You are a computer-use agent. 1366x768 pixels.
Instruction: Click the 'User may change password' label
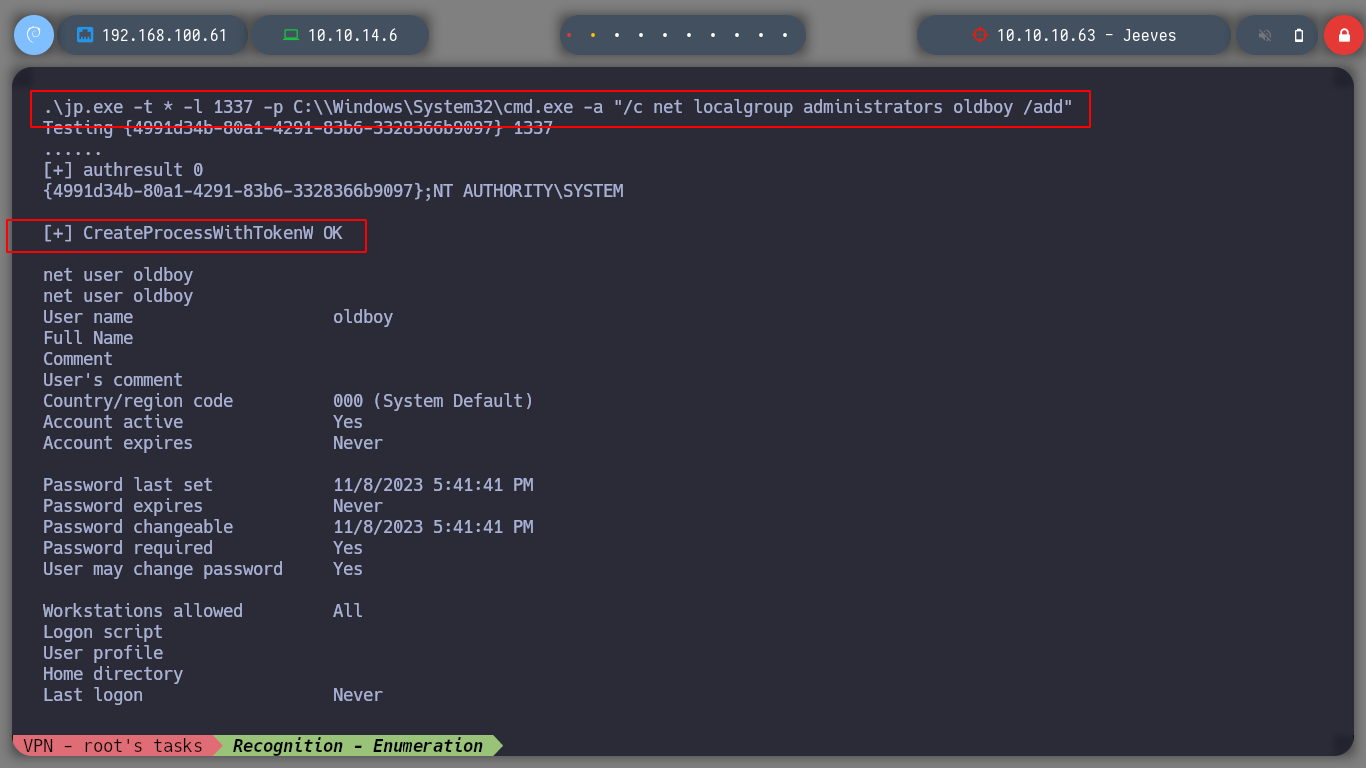click(x=163, y=569)
